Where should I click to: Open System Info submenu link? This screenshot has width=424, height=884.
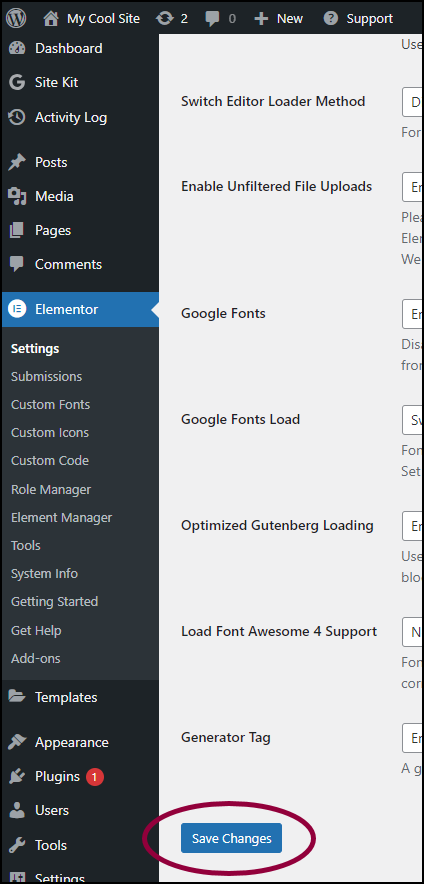pyautogui.click(x=44, y=574)
